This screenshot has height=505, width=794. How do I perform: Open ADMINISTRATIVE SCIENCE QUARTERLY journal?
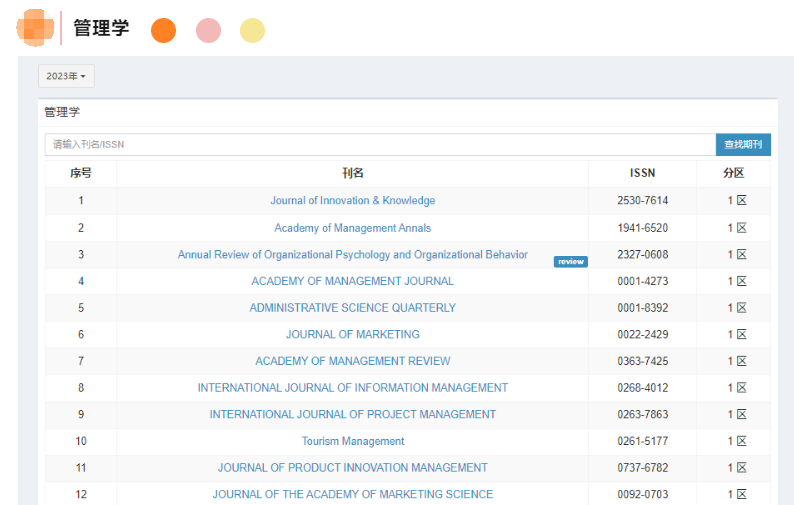352,308
